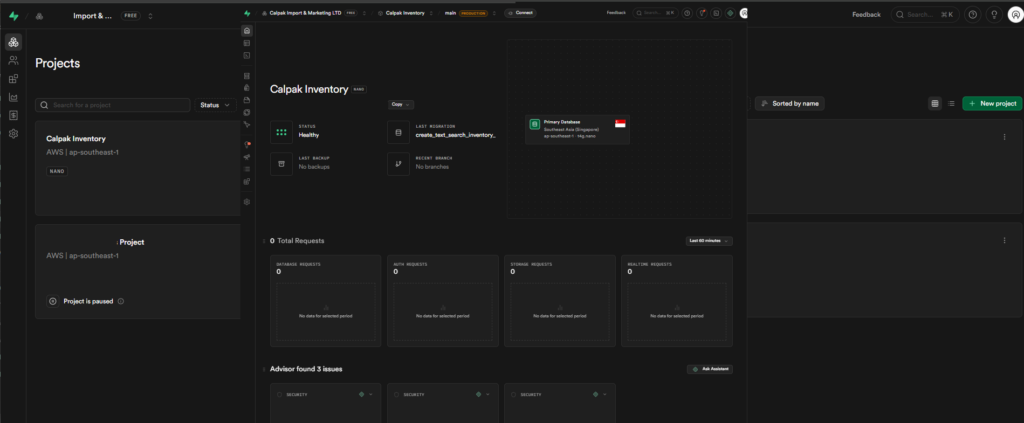1024x423 pixels.
Task: Open Project Settings gear in front sidebar
Action: [x=247, y=202]
